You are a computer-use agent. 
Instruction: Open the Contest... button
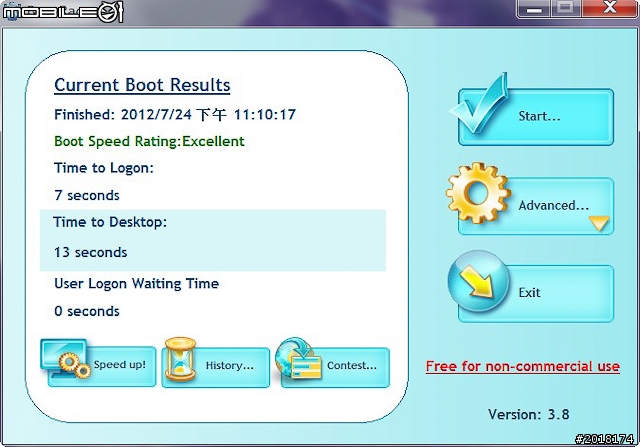(x=335, y=367)
